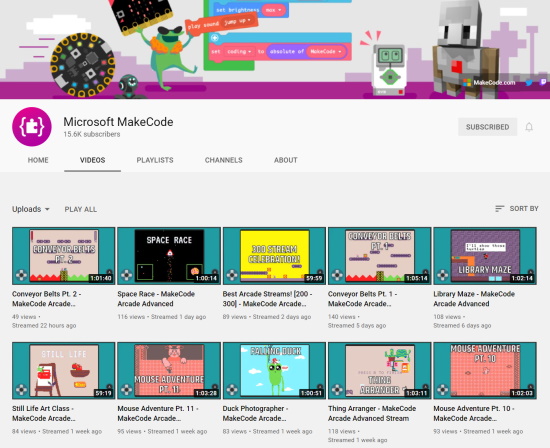The image size is (550, 448).
Task: Click title Mouse Adventure Pt. 10
Action: pyautogui.click(x=474, y=414)
